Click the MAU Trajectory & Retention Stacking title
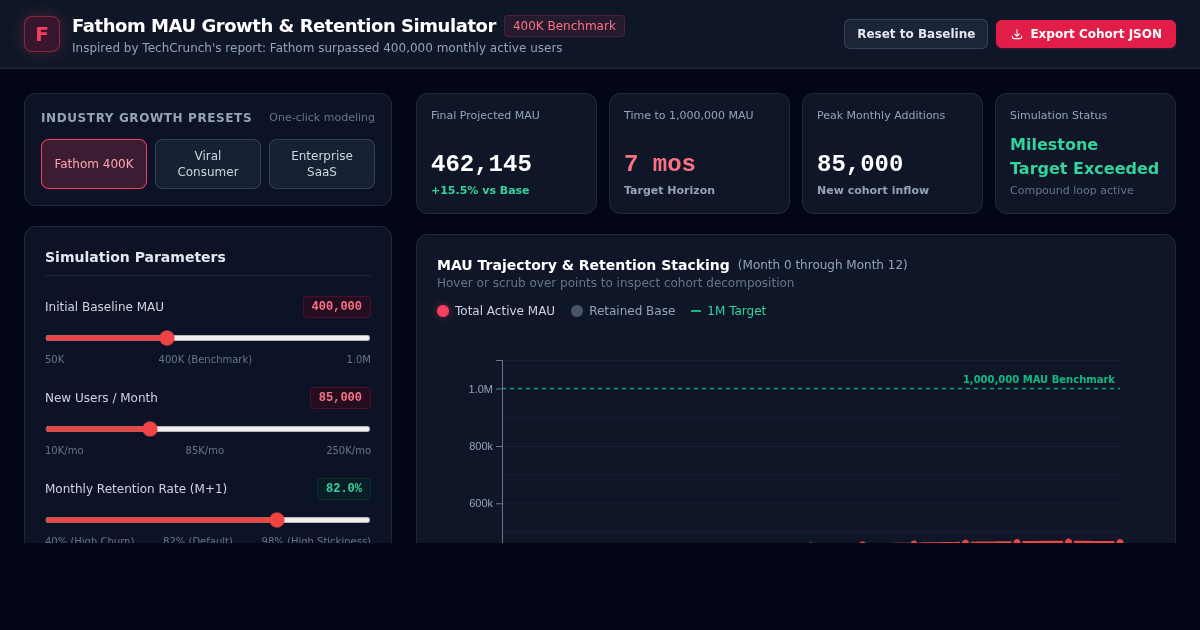 (x=583, y=265)
